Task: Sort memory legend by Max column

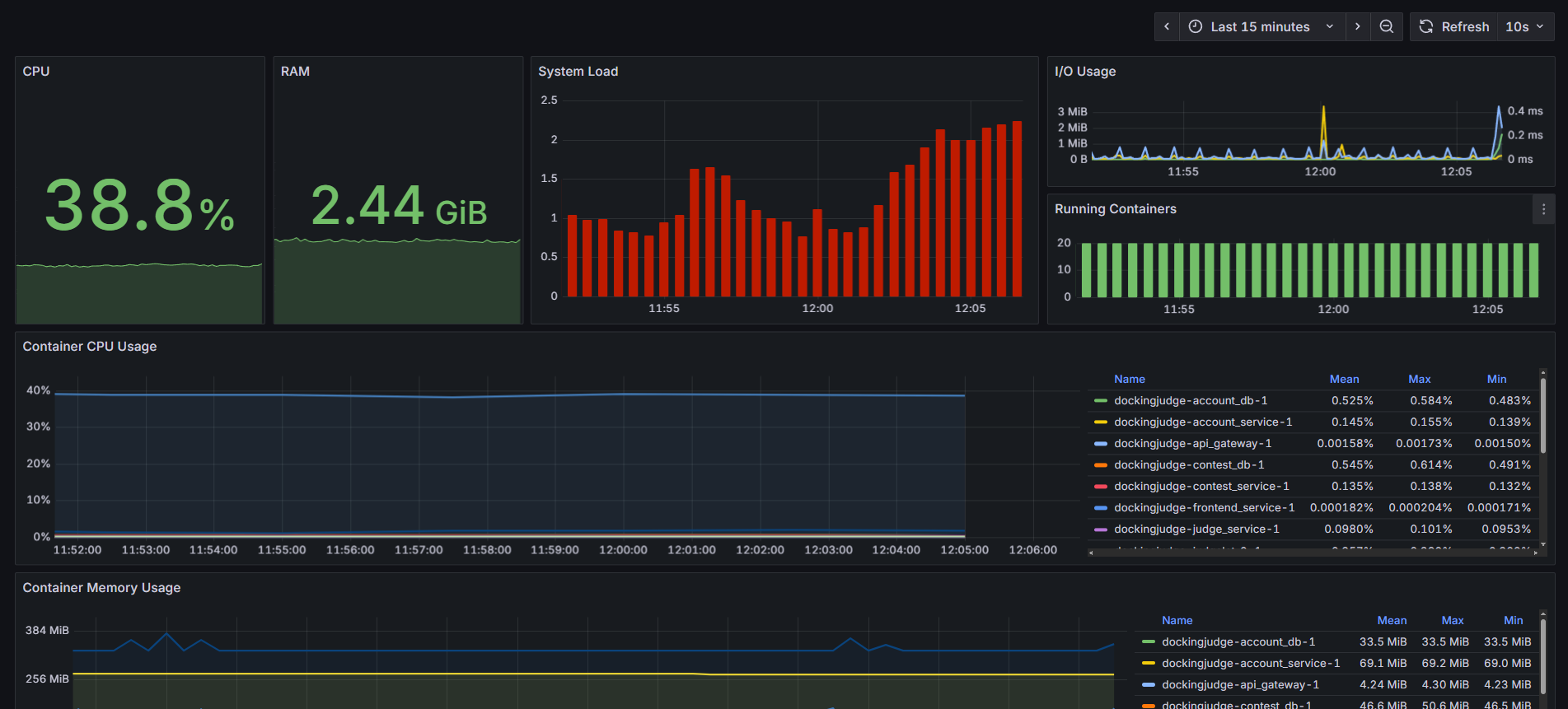Action: pyautogui.click(x=1453, y=620)
